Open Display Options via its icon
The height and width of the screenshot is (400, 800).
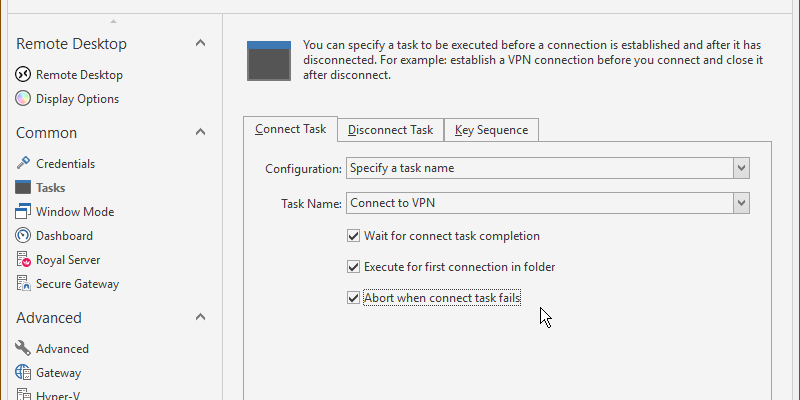(24, 99)
